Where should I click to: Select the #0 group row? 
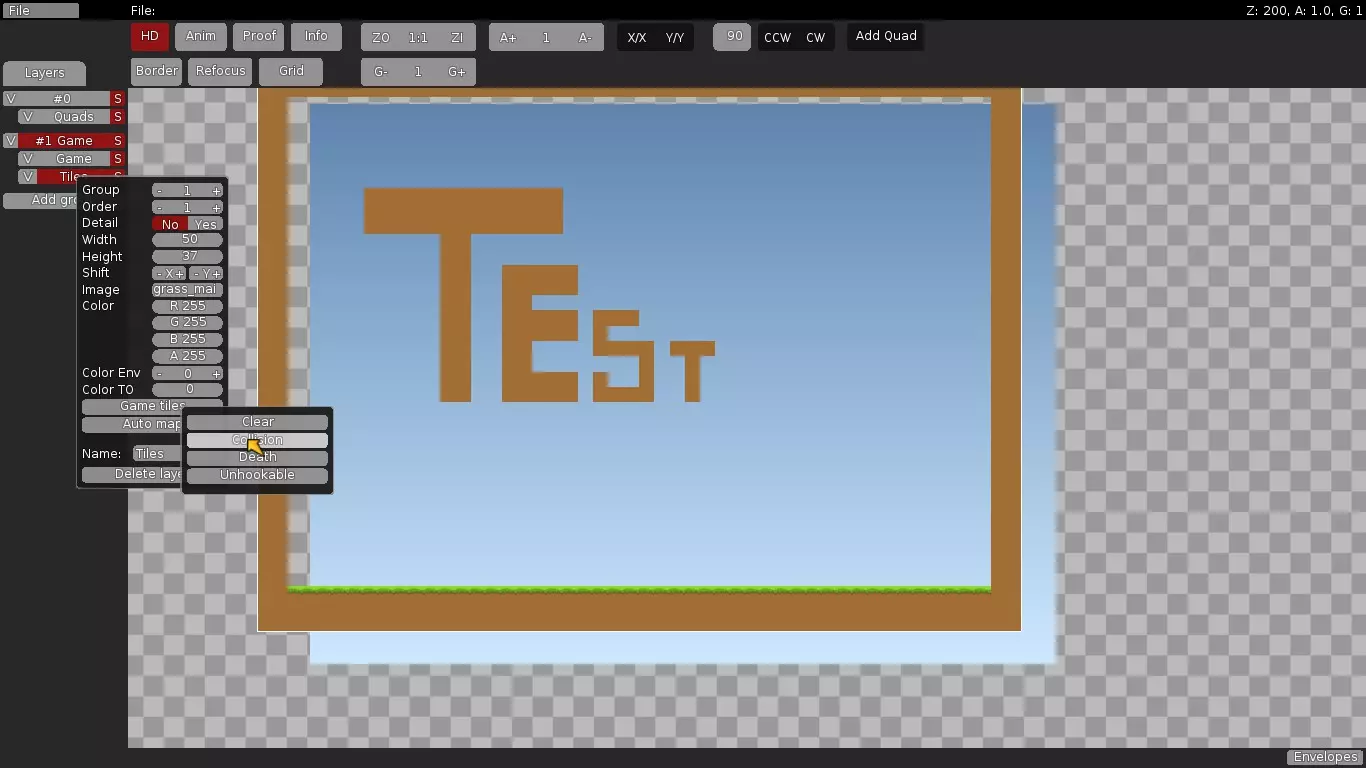tap(63, 99)
